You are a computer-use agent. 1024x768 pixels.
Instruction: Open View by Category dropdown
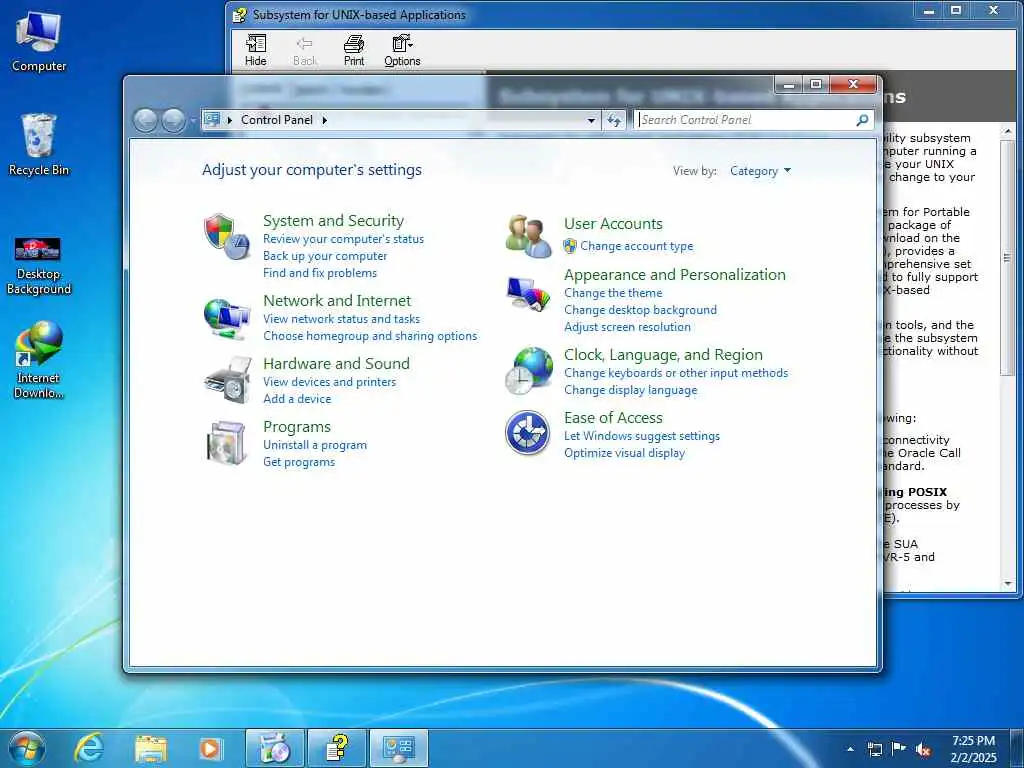760,171
